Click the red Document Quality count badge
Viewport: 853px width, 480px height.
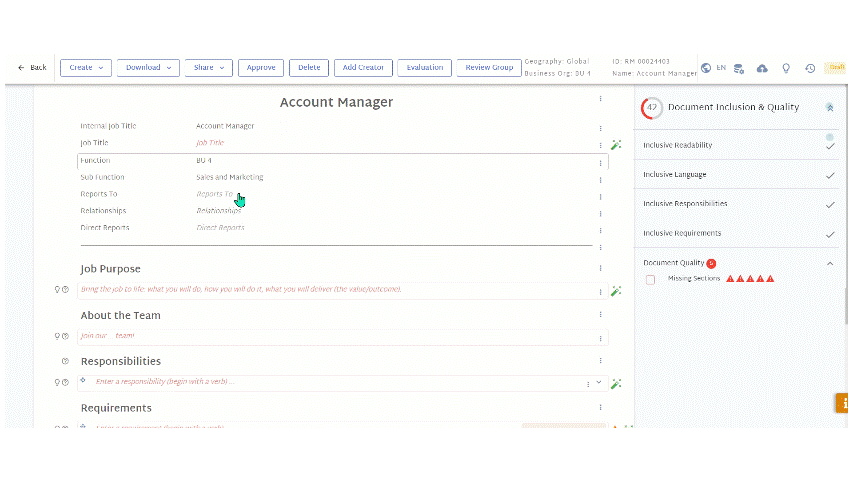711,263
